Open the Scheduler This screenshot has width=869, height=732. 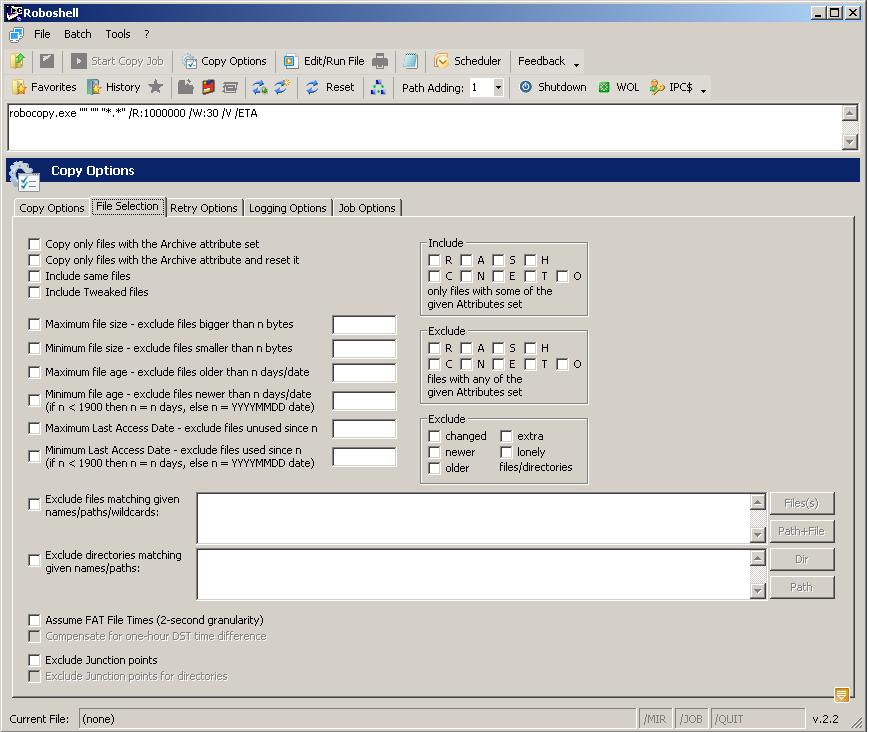pyautogui.click(x=468, y=61)
